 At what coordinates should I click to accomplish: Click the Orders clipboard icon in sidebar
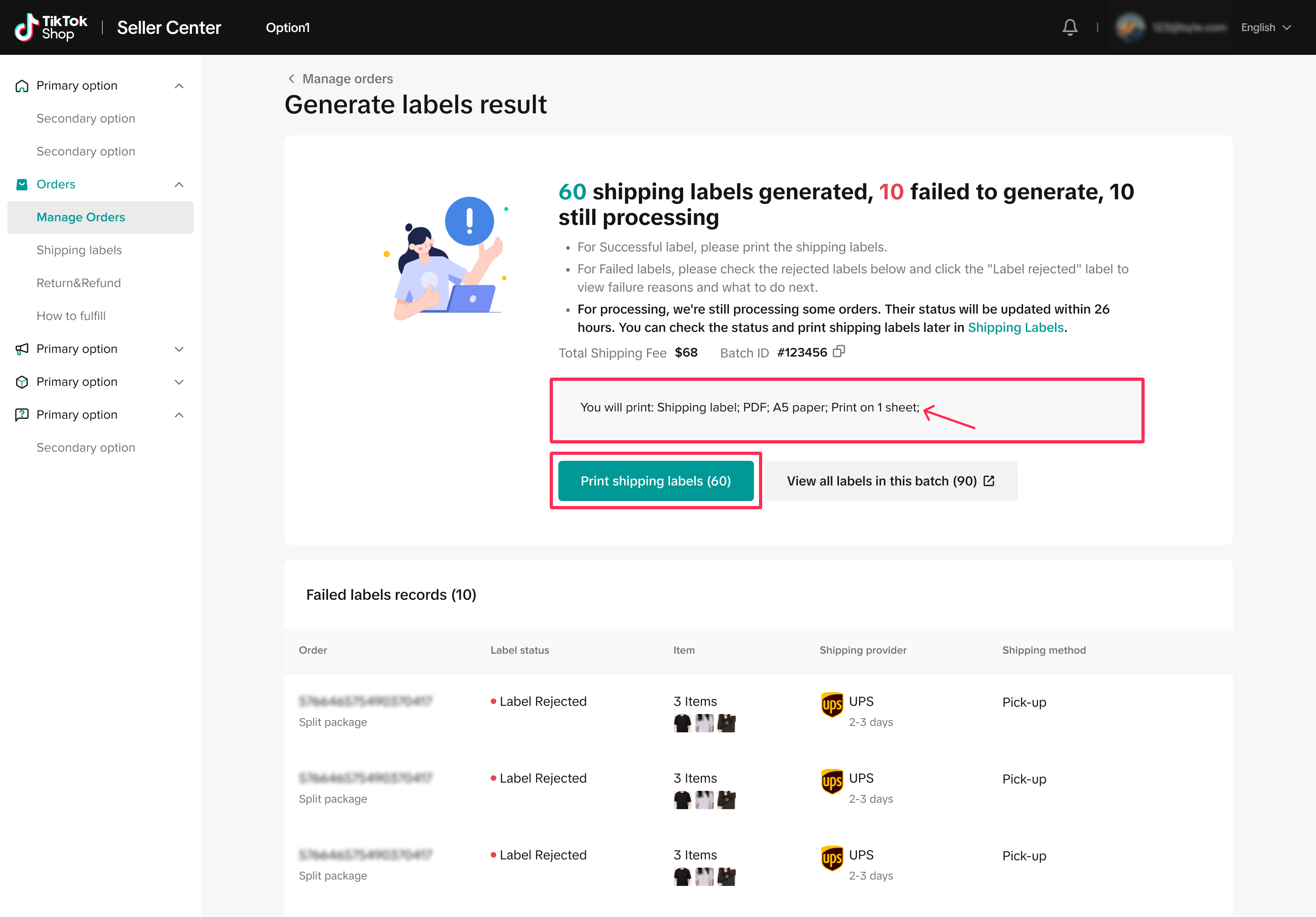pyautogui.click(x=22, y=184)
